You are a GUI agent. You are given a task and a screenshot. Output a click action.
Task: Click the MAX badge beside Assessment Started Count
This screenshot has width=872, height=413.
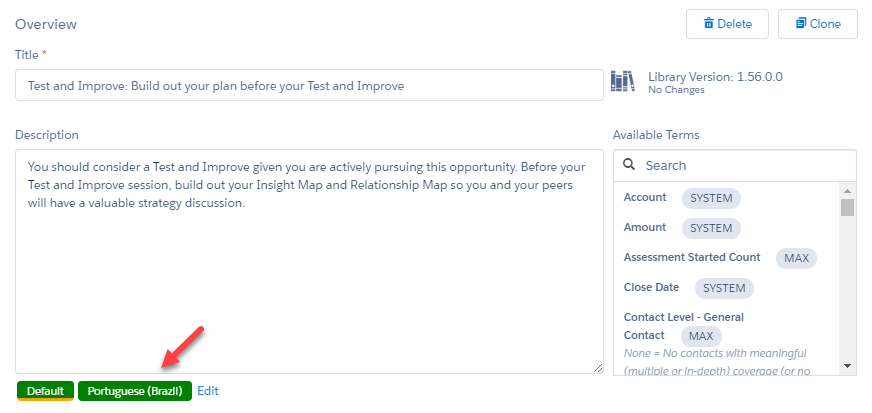point(796,258)
